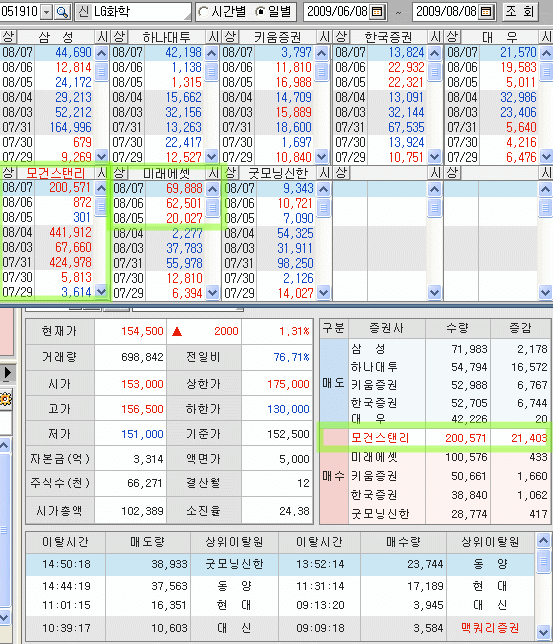
Task: Click 증감 column header
Action: pyautogui.click(x=520, y=328)
